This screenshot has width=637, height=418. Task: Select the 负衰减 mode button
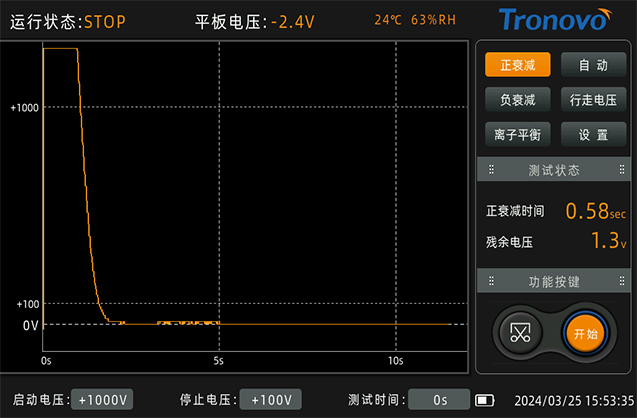[x=518, y=100]
